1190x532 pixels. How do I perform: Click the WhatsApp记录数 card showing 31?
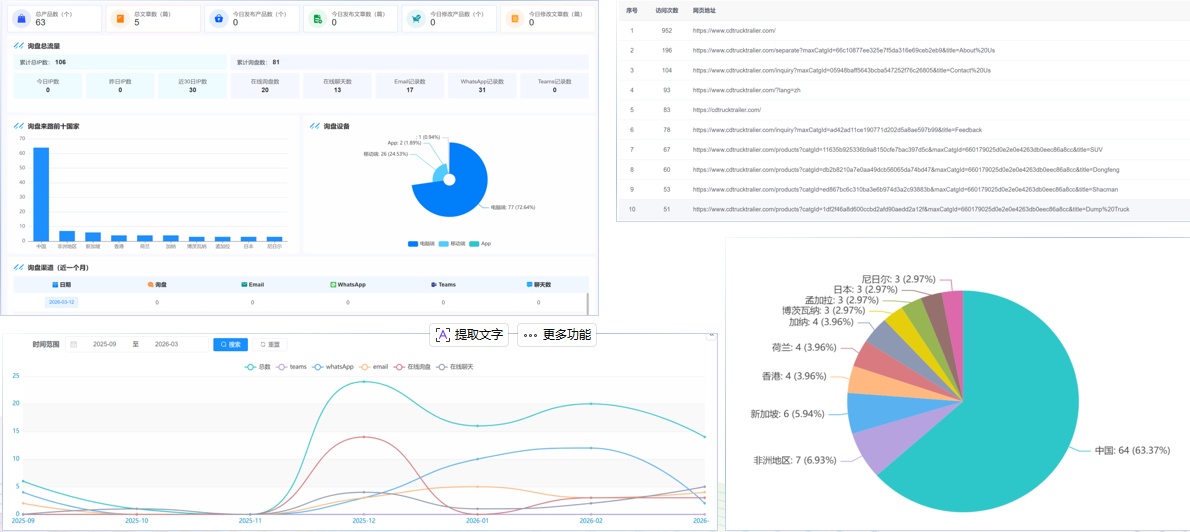coord(482,85)
